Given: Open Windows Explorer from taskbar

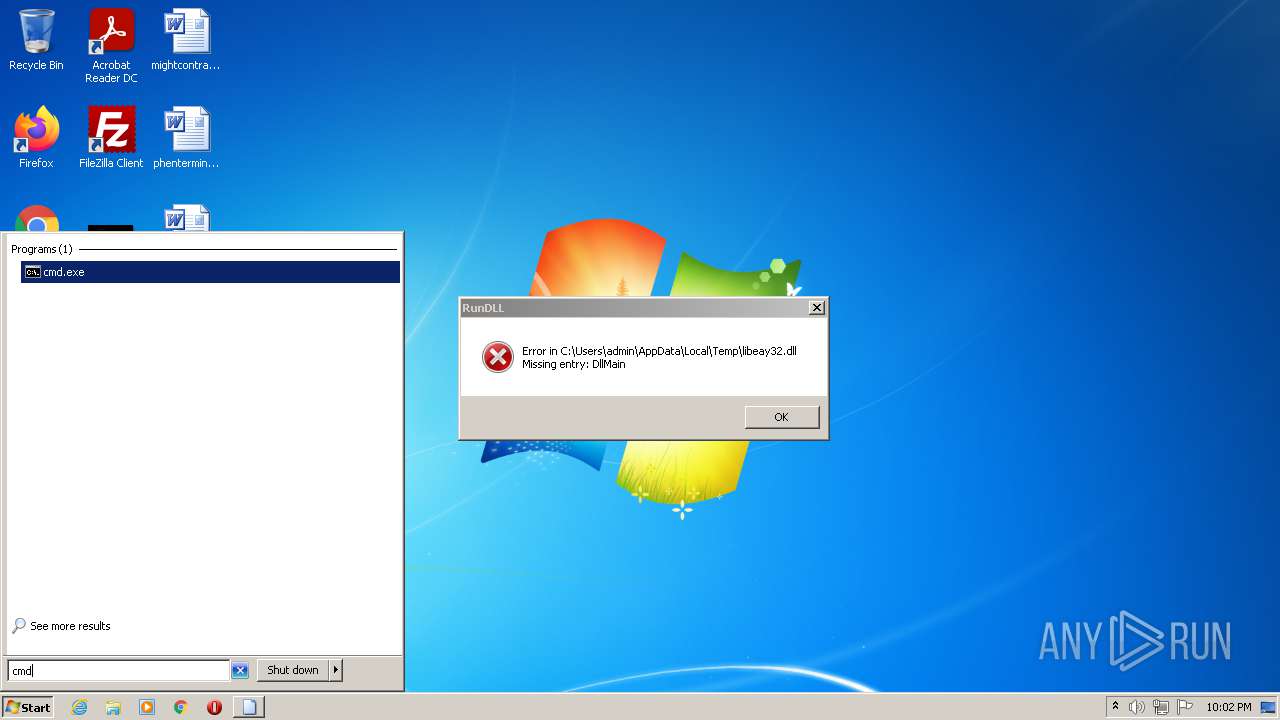Looking at the screenshot, I should click(x=113, y=707).
